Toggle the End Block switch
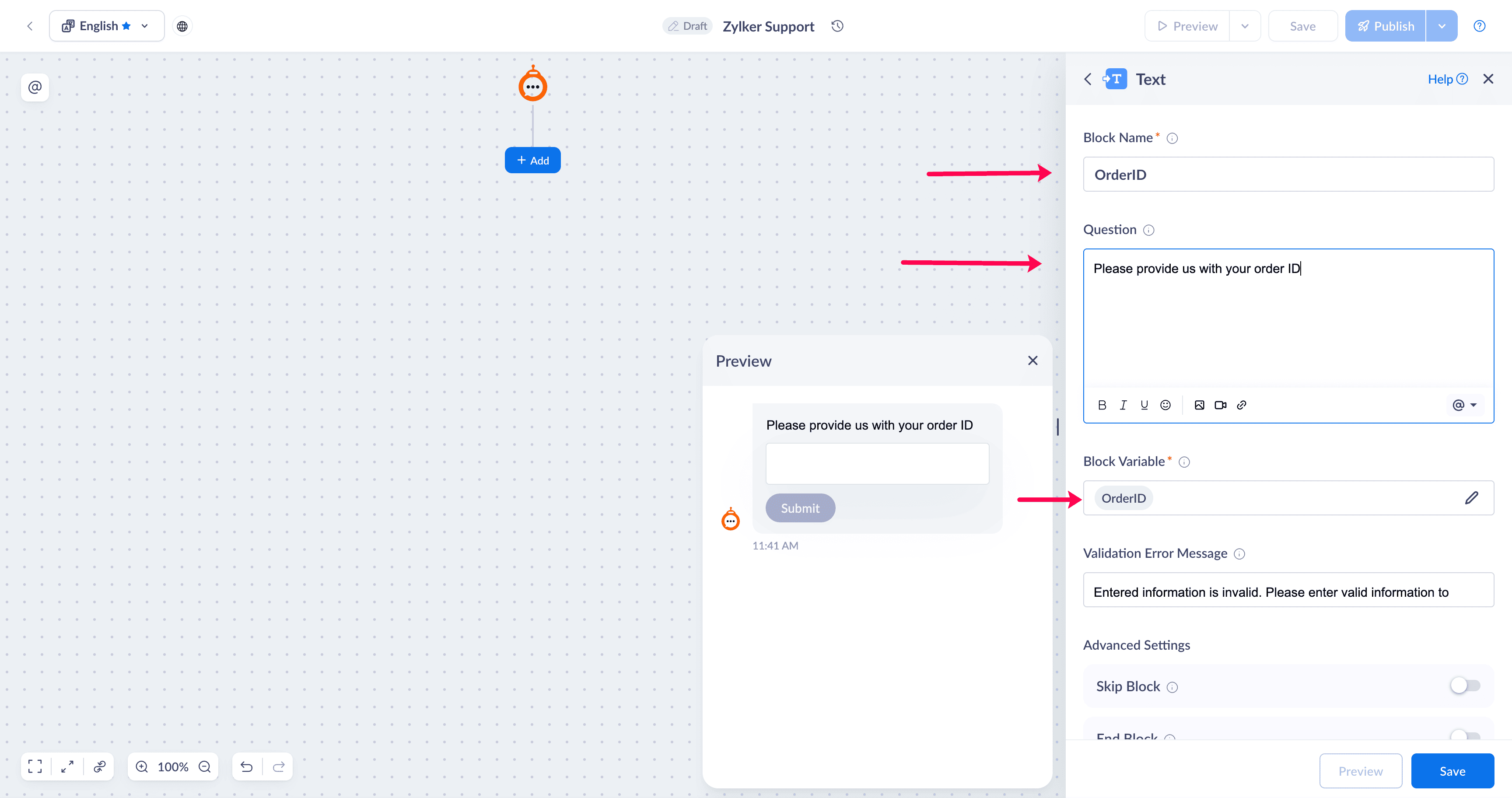The image size is (1512, 798). point(1465,735)
